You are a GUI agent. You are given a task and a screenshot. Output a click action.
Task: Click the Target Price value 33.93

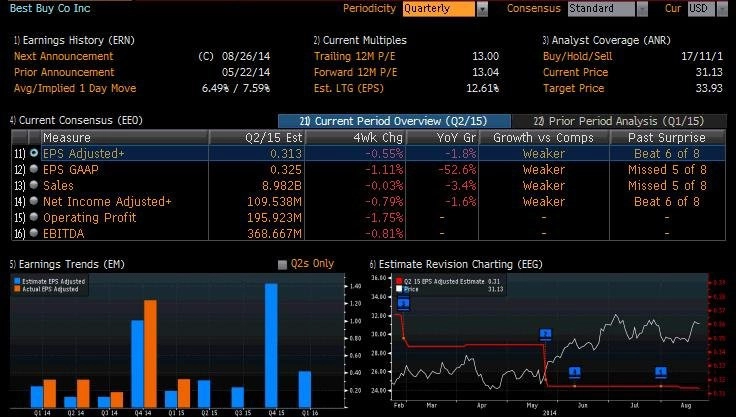coord(709,88)
